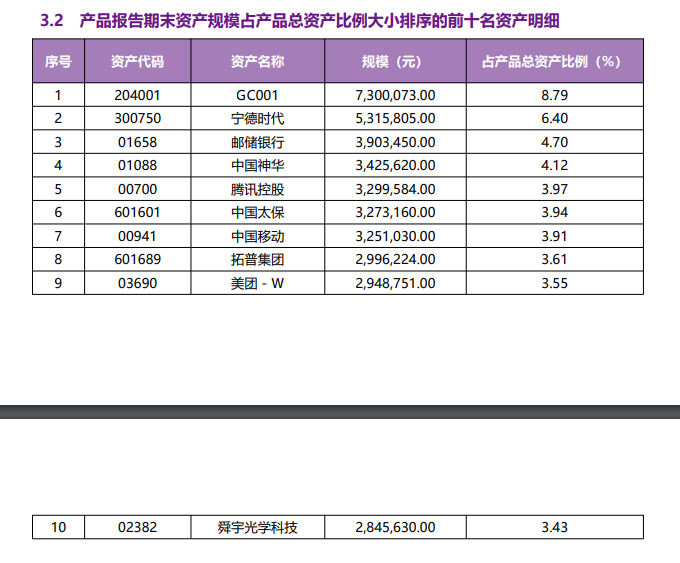
Task: Click percentage 4.70
Action: pos(554,142)
